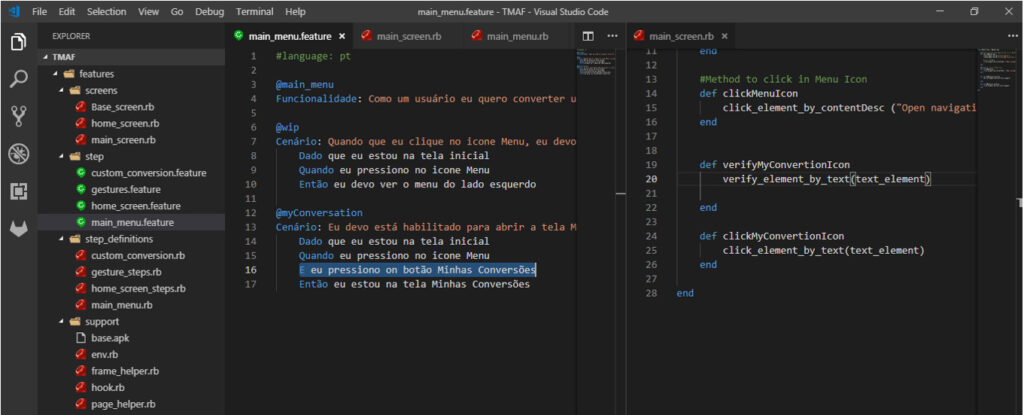The height and width of the screenshot is (415, 1024).
Task: Close the main_menu.feature tab
Action: pyautogui.click(x=342, y=36)
